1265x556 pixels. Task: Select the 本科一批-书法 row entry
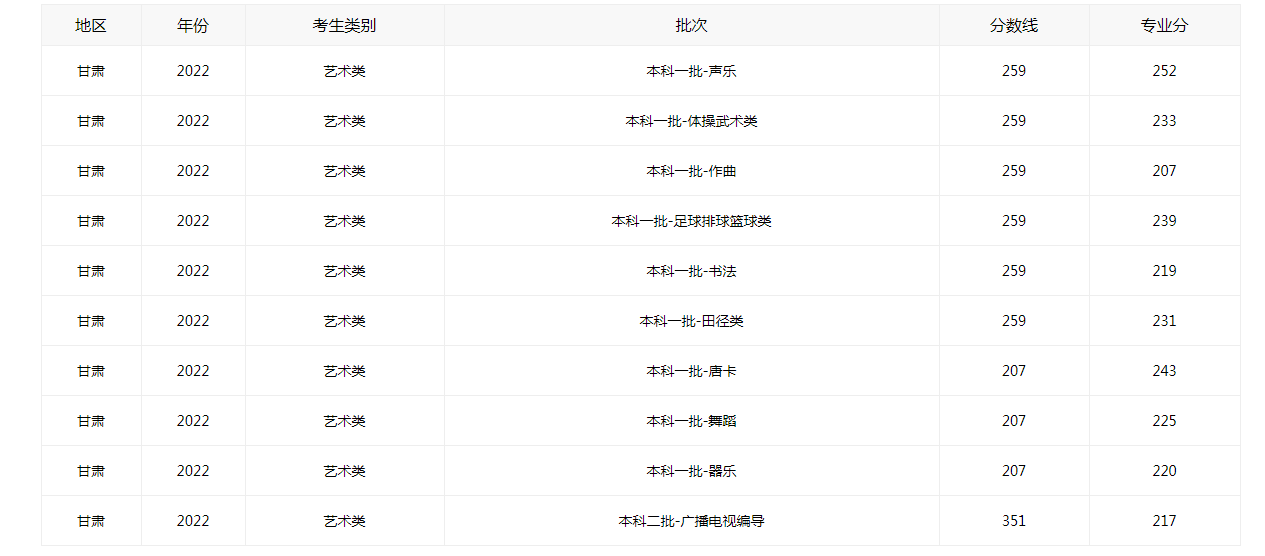[x=691, y=271]
